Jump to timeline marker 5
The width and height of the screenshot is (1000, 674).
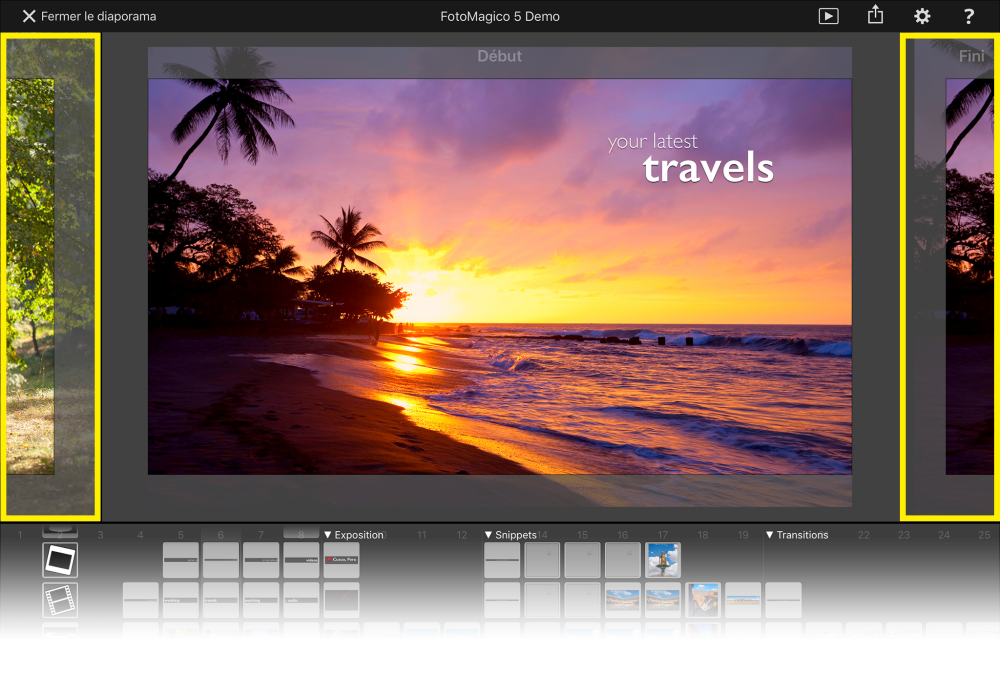pyautogui.click(x=180, y=535)
